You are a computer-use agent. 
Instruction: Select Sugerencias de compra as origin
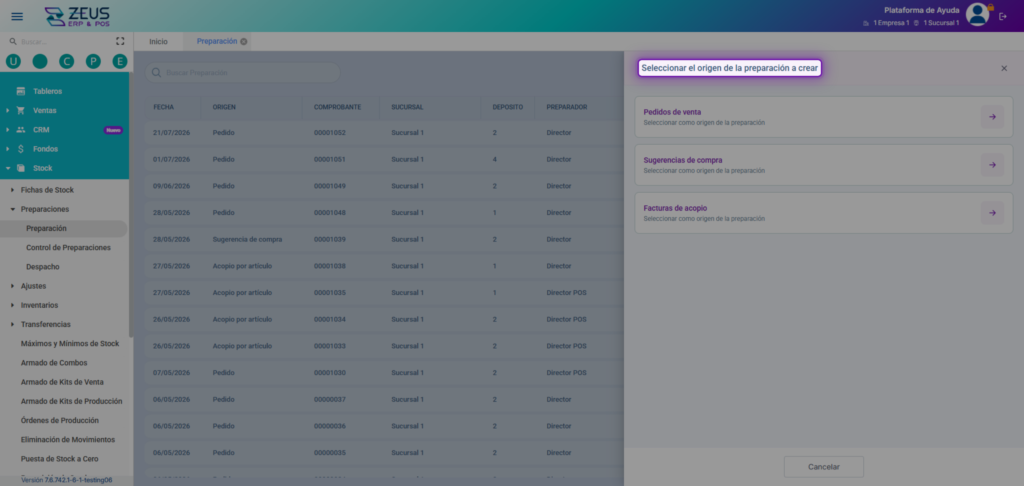tap(824, 165)
